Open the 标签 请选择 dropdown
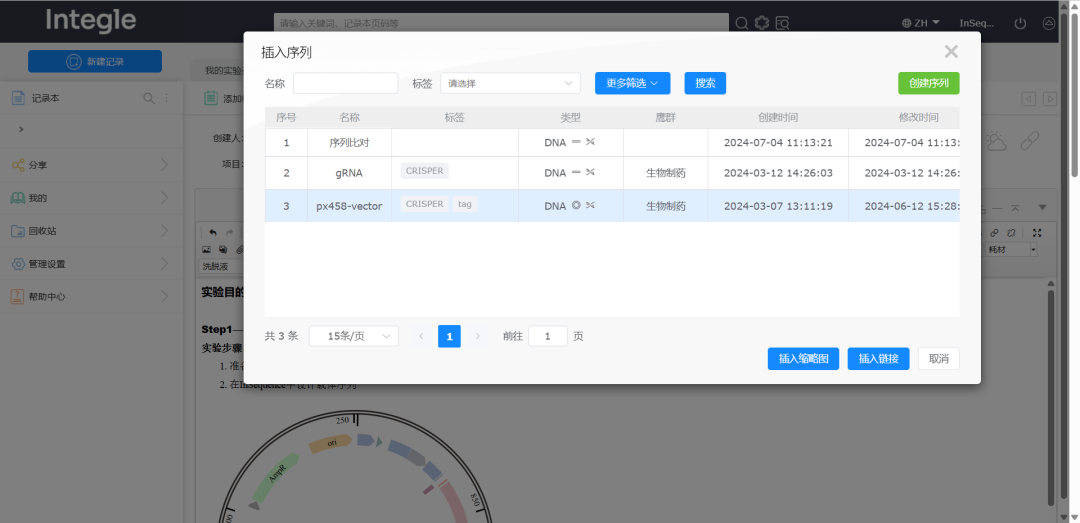This screenshot has height=523, width=1080. pos(510,83)
